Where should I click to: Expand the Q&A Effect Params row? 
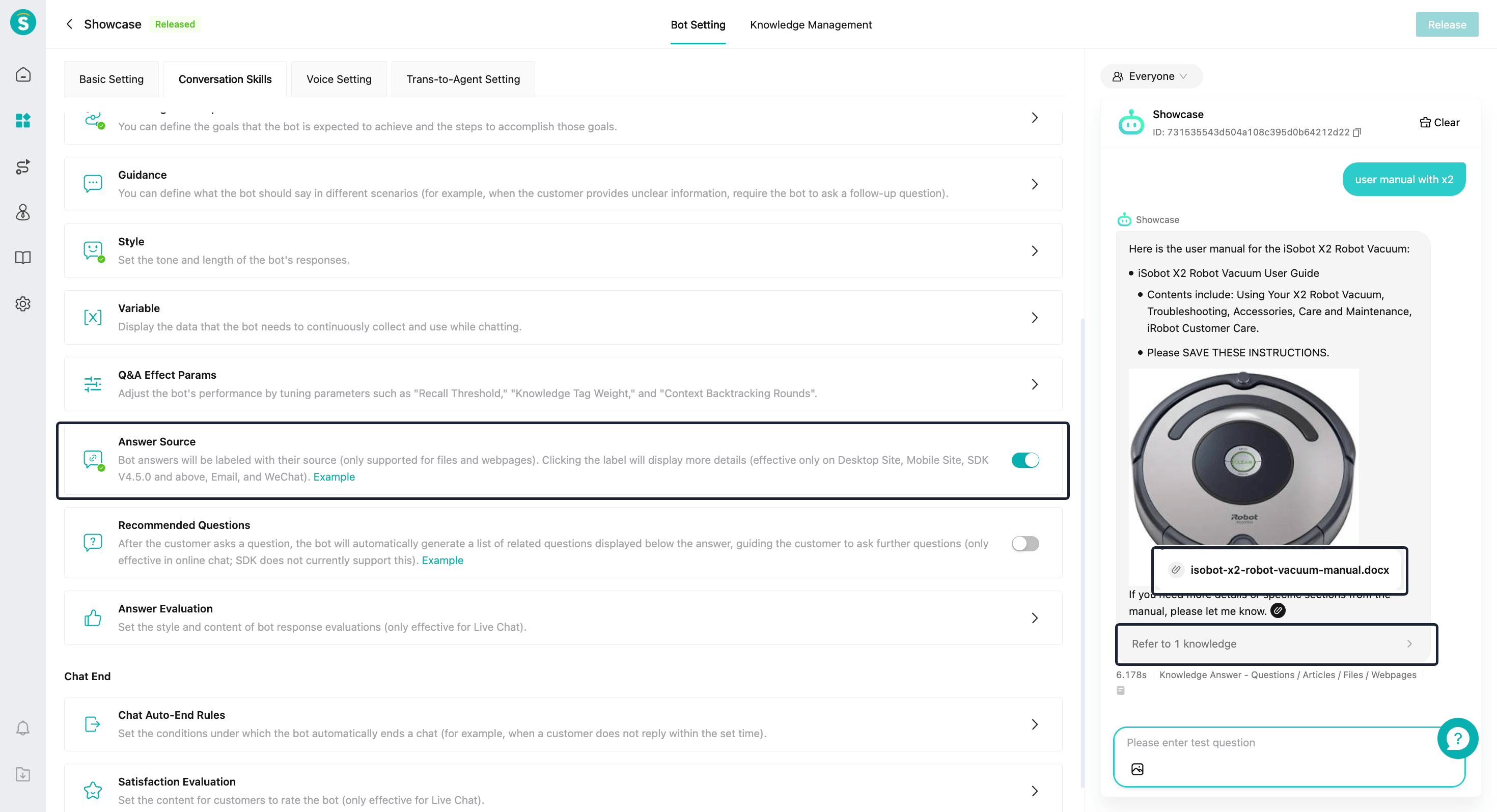coord(1035,384)
